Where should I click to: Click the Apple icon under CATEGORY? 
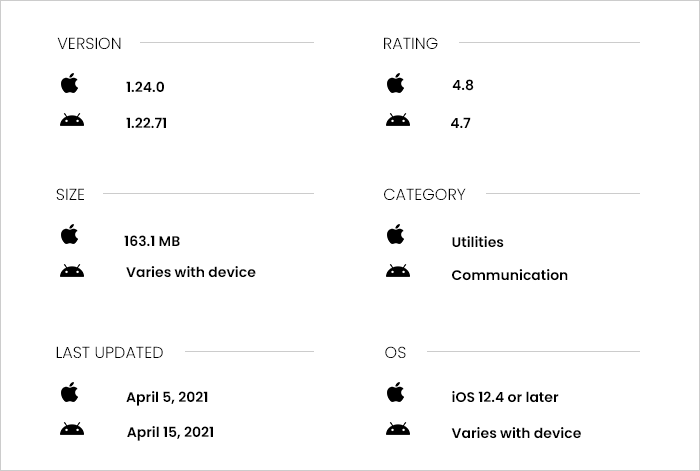click(x=395, y=234)
